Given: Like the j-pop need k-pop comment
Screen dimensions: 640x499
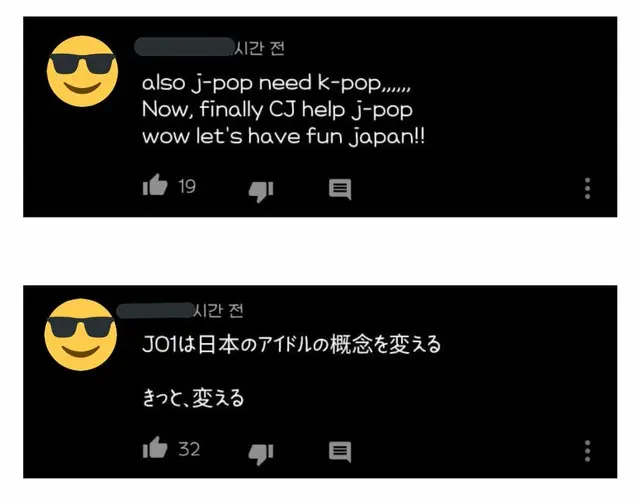Looking at the screenshot, I should (x=155, y=185).
